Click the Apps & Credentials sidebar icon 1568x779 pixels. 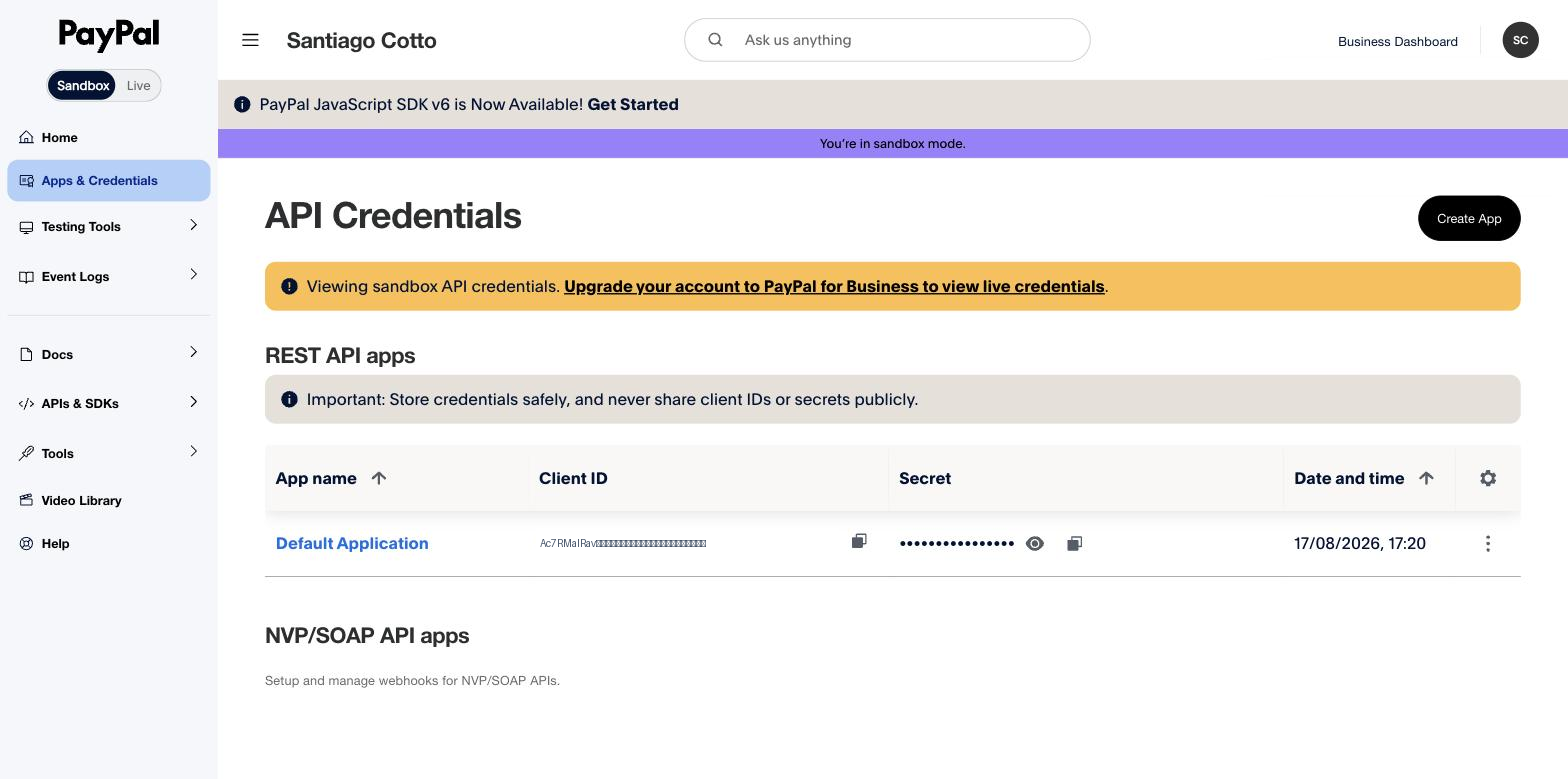27,181
